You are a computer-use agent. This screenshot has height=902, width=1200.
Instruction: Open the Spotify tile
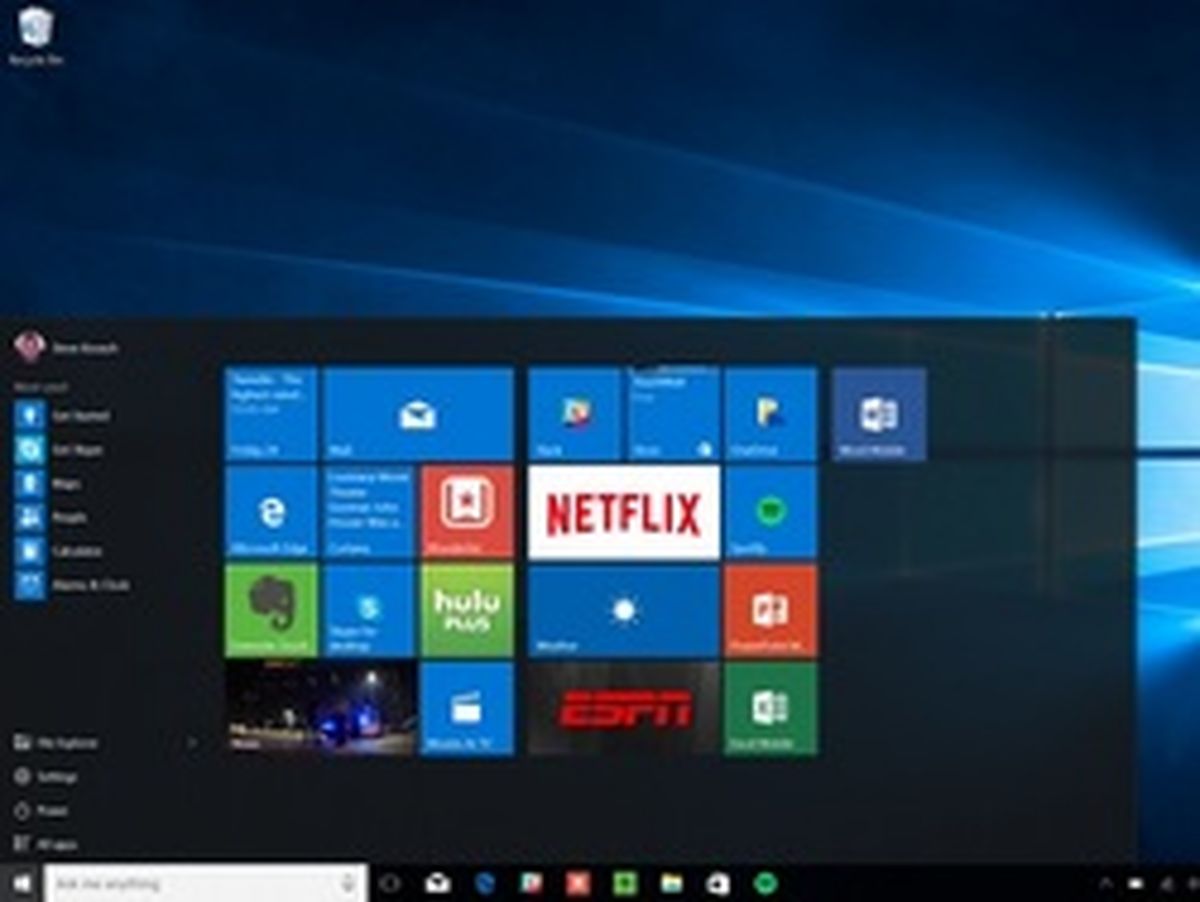[x=770, y=511]
